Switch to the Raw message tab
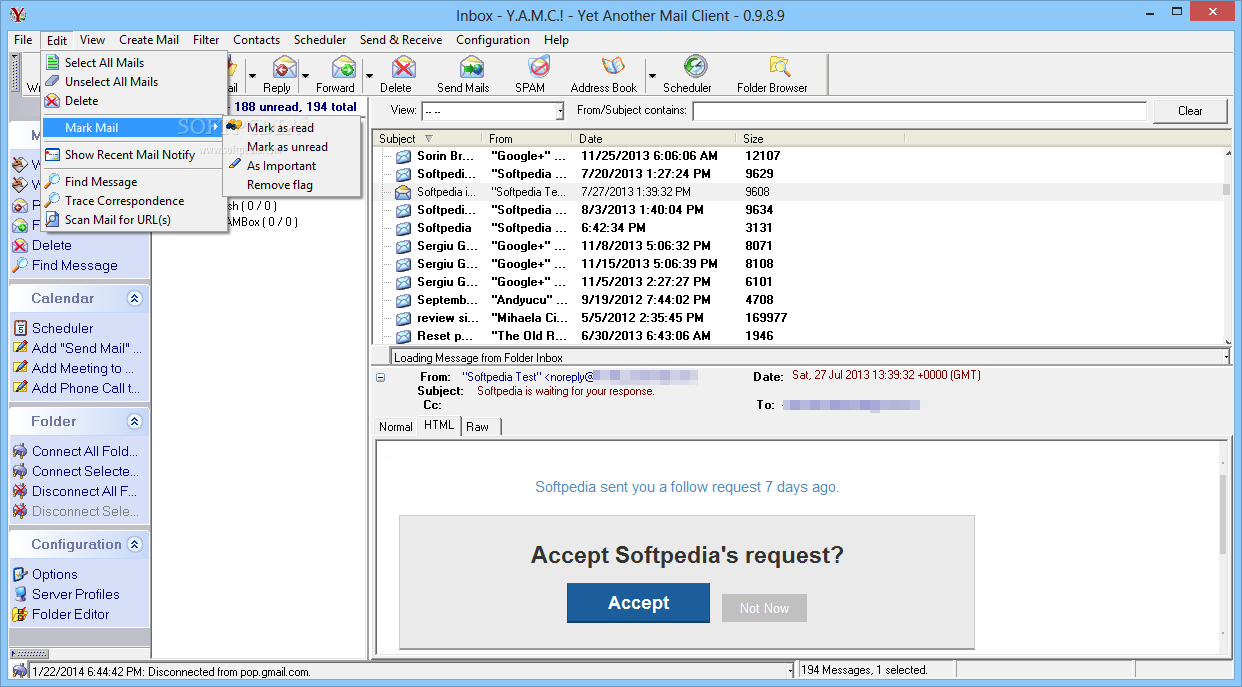This screenshot has width=1242, height=687. point(478,427)
